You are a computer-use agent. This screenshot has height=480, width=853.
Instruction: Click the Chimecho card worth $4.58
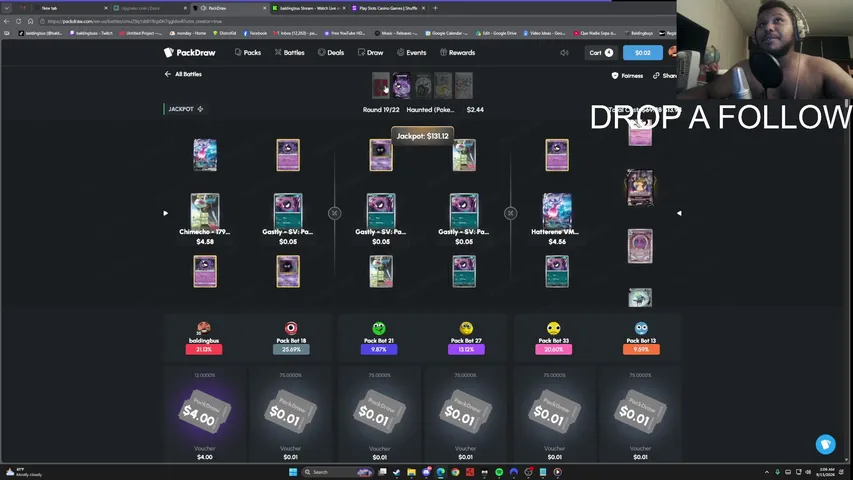pyautogui.click(x=205, y=210)
